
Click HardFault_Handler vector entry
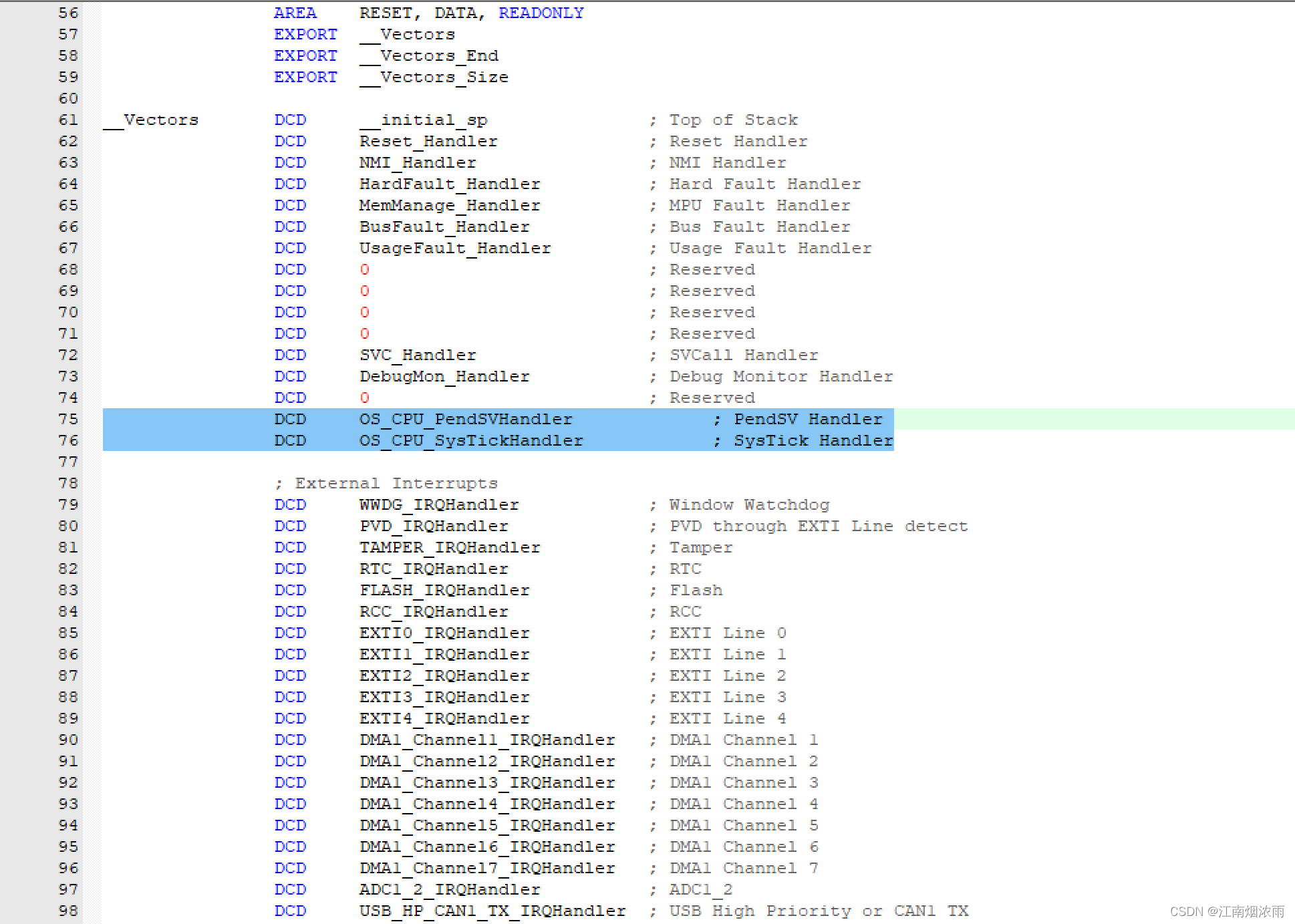tap(450, 184)
